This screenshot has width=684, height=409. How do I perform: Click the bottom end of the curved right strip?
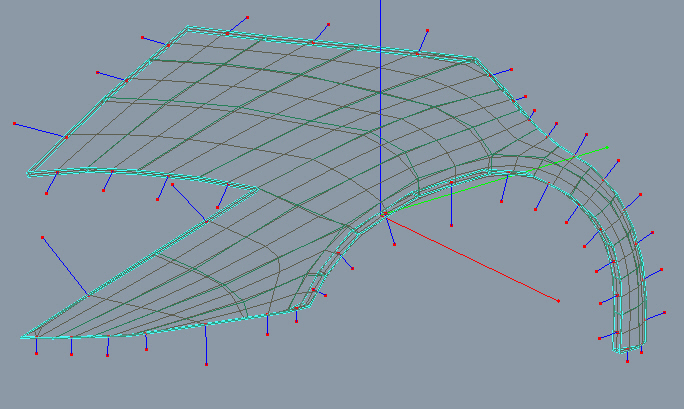pyautogui.click(x=628, y=350)
